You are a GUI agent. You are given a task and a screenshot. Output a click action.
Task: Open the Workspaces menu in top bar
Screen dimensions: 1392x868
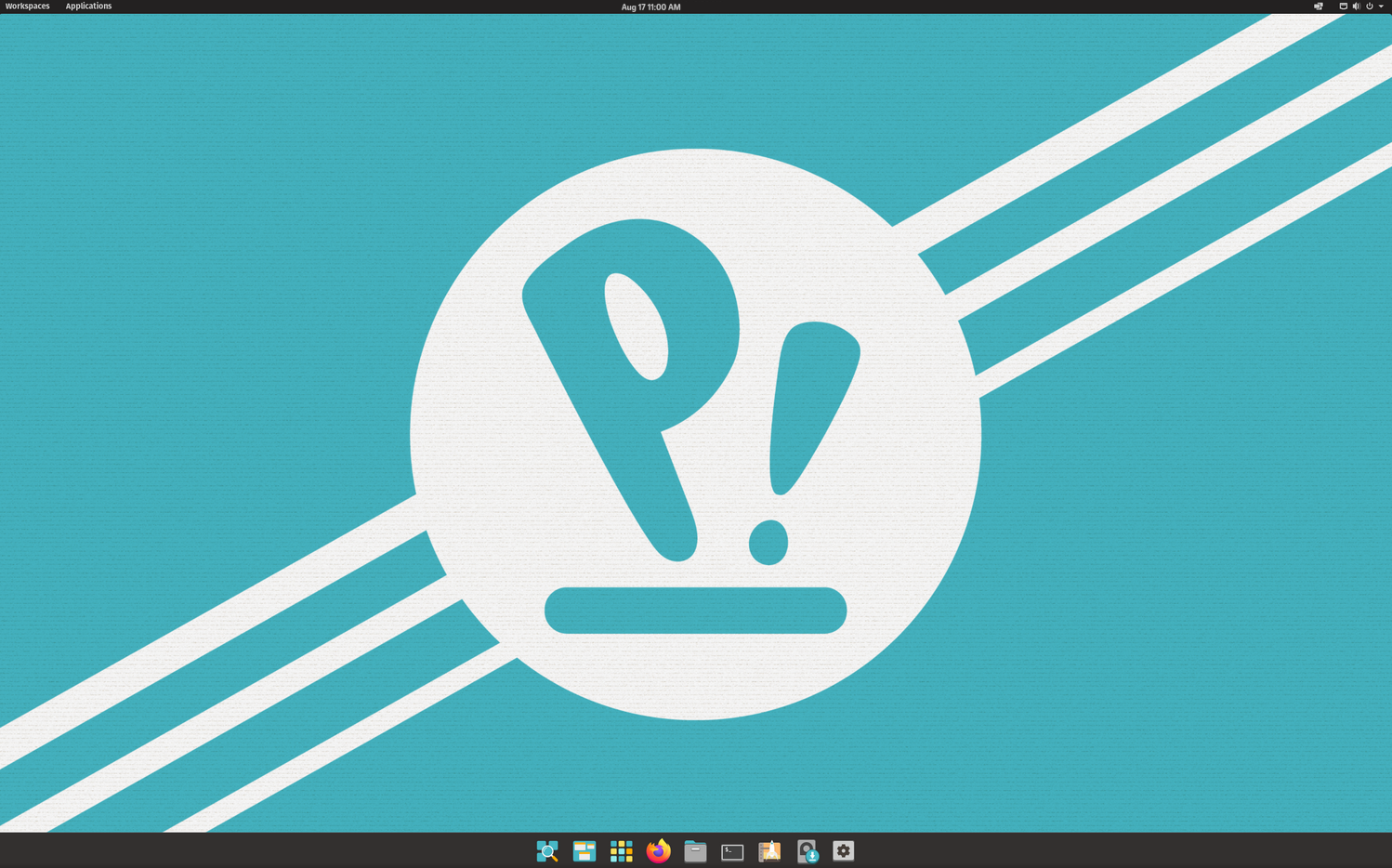click(28, 7)
